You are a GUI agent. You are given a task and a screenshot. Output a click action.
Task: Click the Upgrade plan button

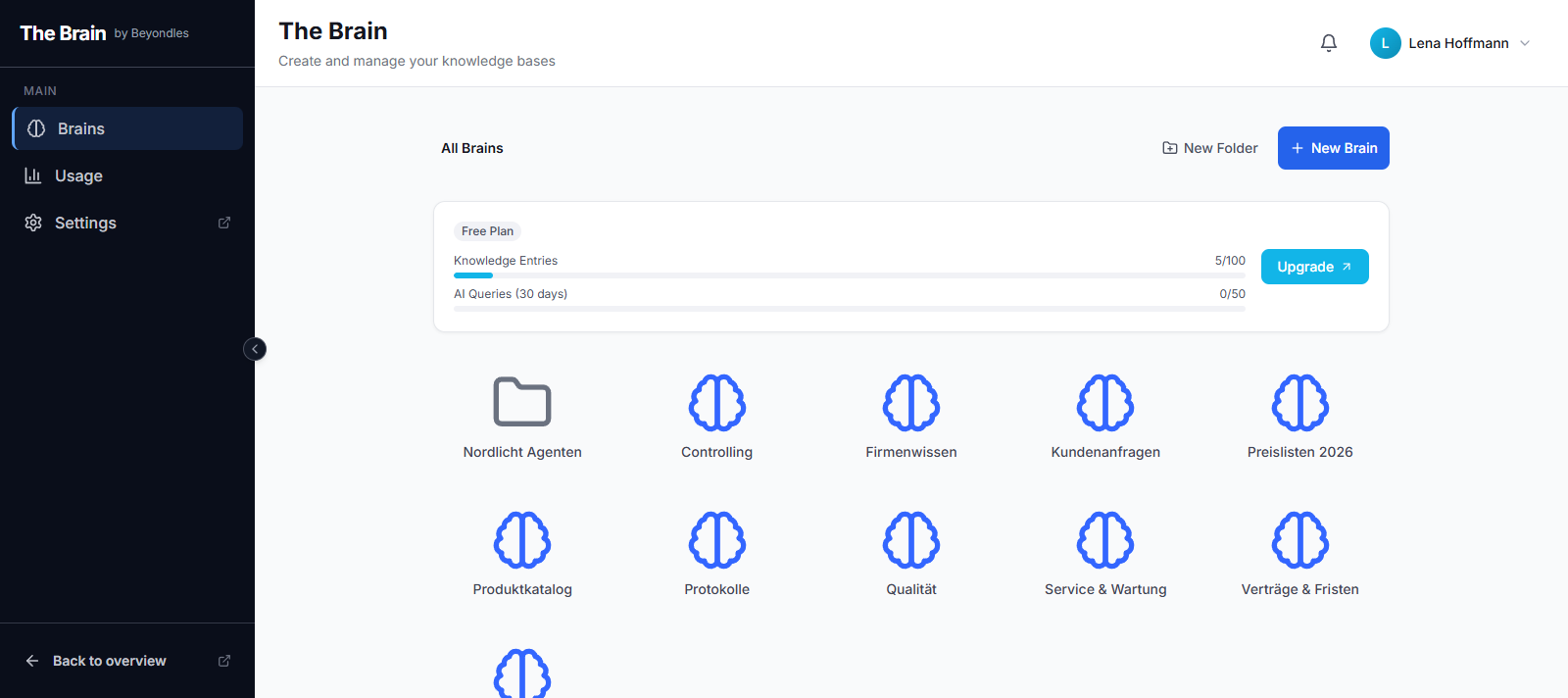click(1315, 267)
